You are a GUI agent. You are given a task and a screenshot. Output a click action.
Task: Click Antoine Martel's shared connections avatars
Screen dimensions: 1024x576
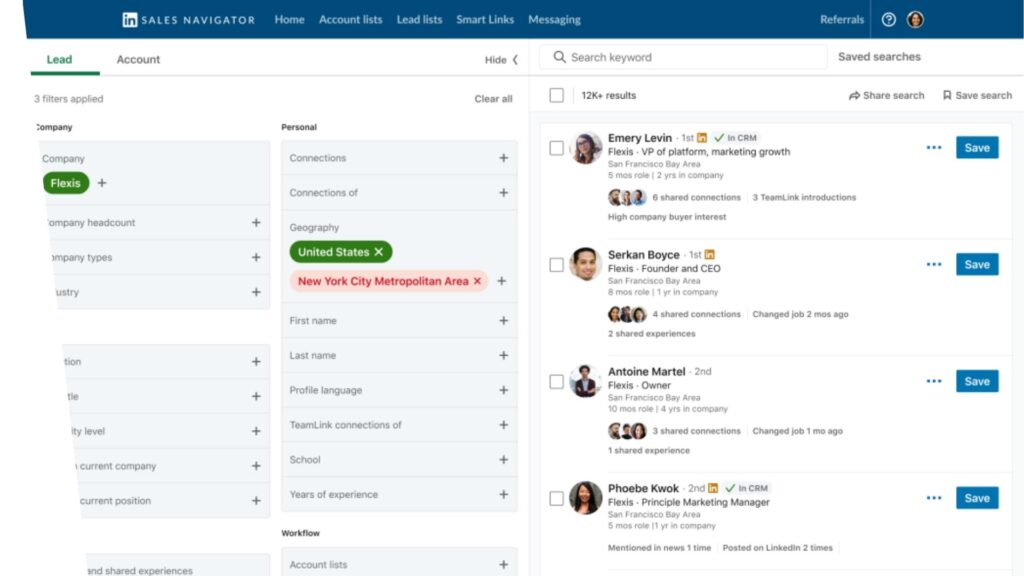627,431
